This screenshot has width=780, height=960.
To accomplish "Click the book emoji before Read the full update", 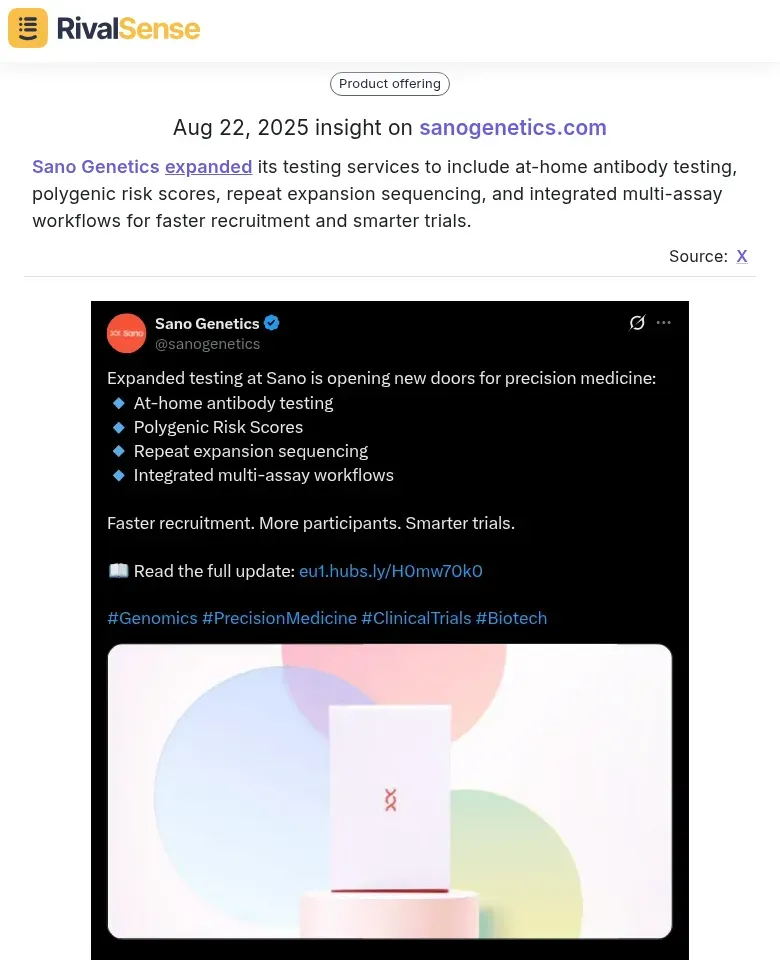I will click(x=118, y=570).
